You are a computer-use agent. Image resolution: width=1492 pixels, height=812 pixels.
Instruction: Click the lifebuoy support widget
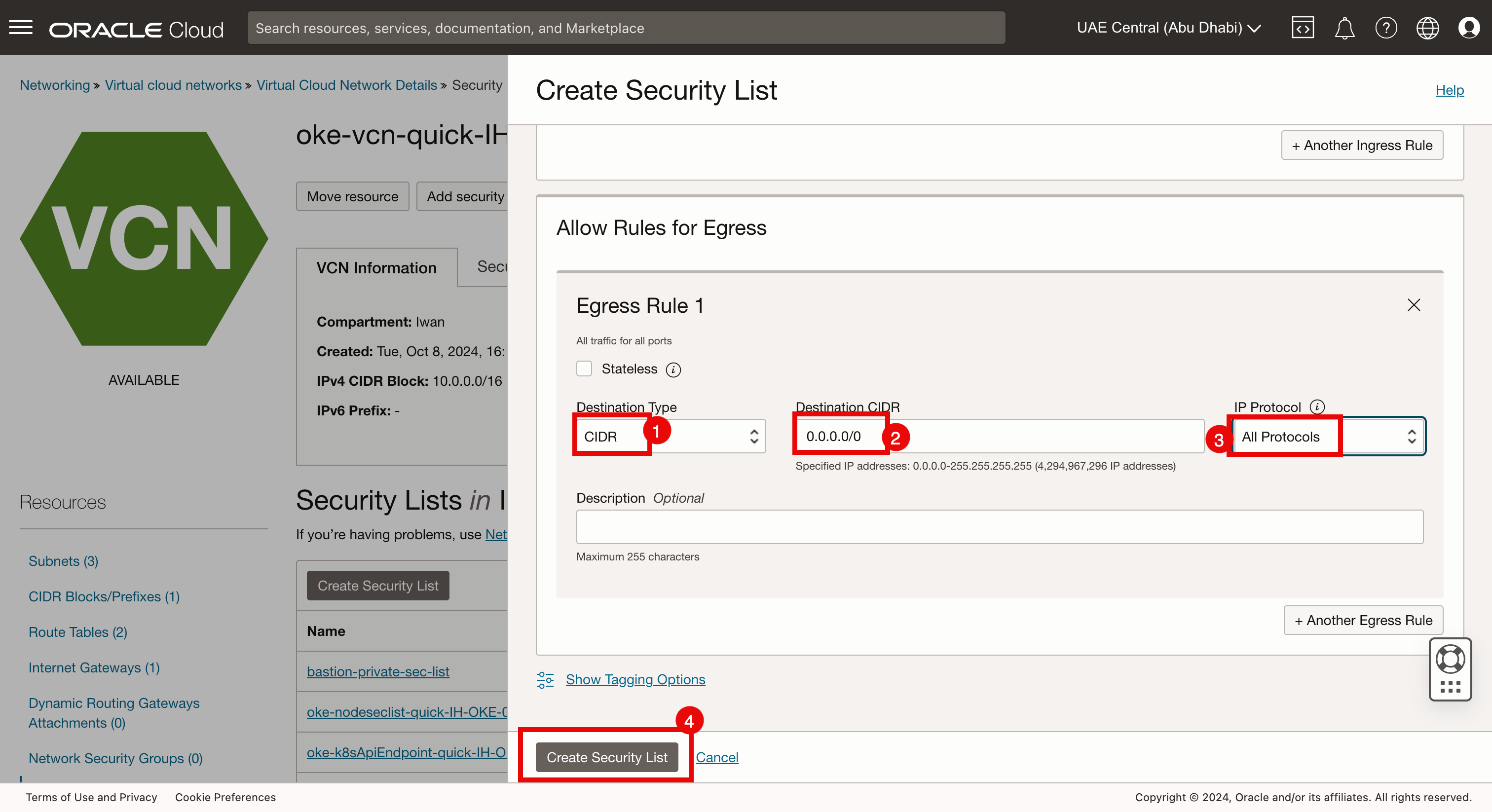[x=1450, y=660]
